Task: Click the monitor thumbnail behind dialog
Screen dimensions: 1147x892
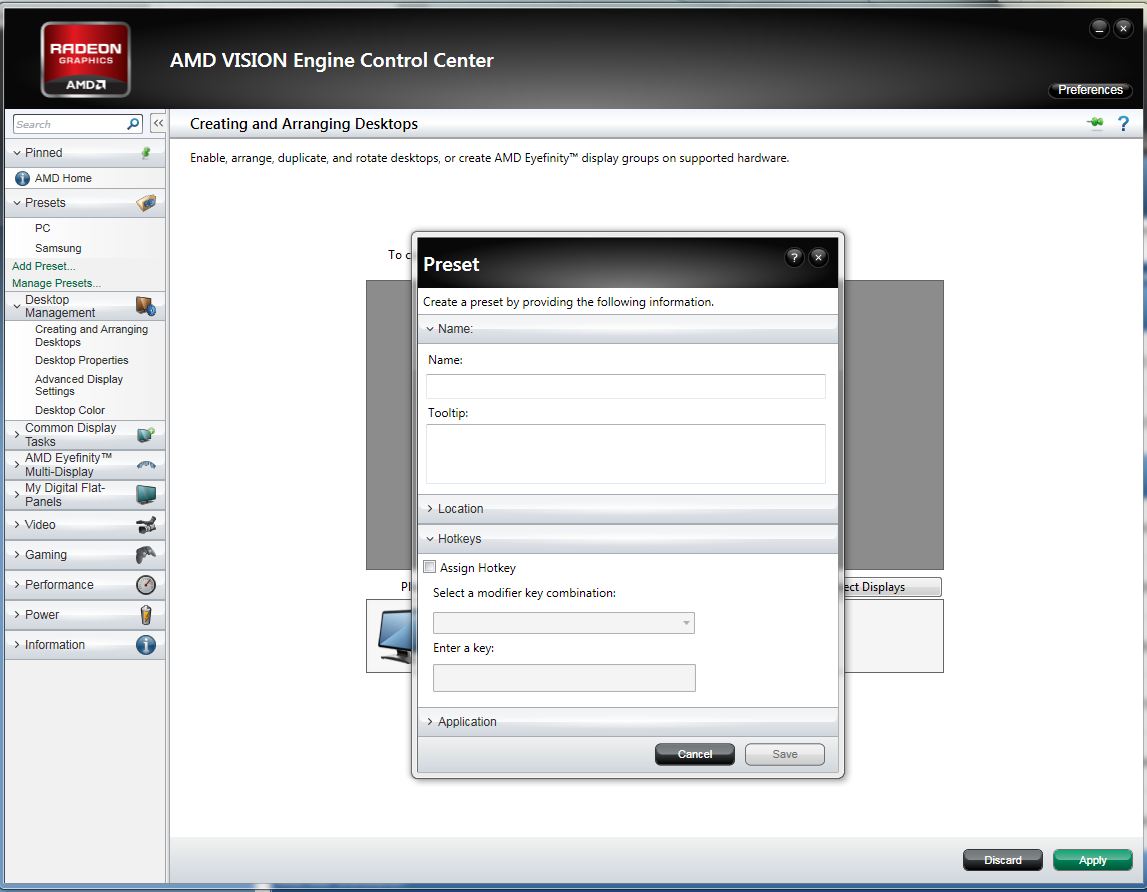Action: 396,636
